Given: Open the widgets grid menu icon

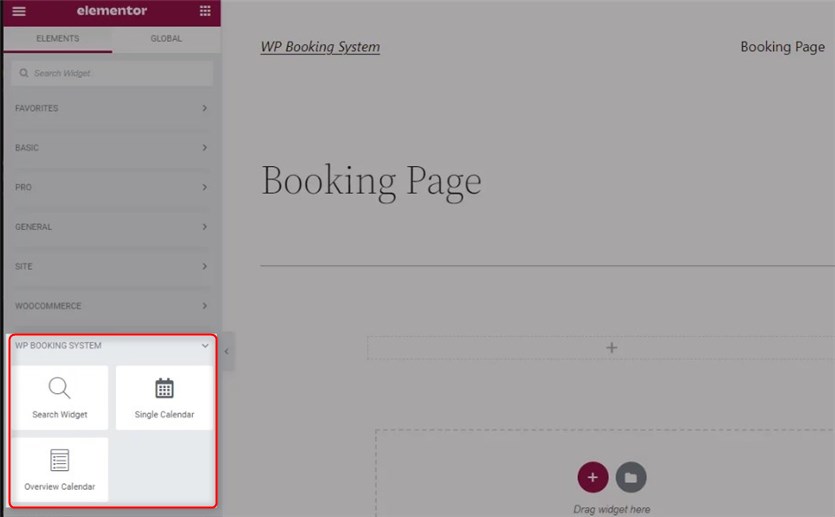Looking at the screenshot, I should [205, 11].
